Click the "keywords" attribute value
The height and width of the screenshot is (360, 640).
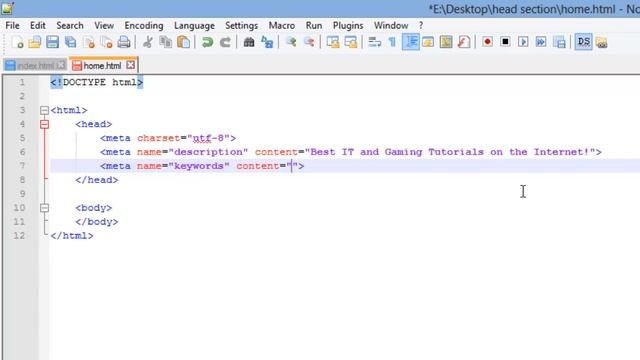[x=199, y=166]
